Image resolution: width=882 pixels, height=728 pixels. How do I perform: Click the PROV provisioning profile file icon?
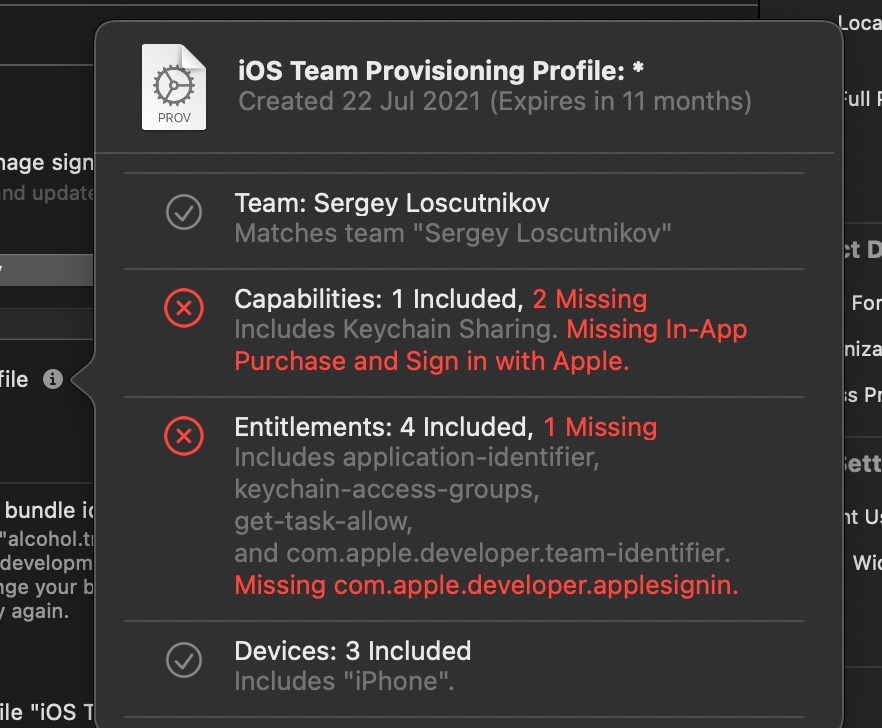pos(174,87)
